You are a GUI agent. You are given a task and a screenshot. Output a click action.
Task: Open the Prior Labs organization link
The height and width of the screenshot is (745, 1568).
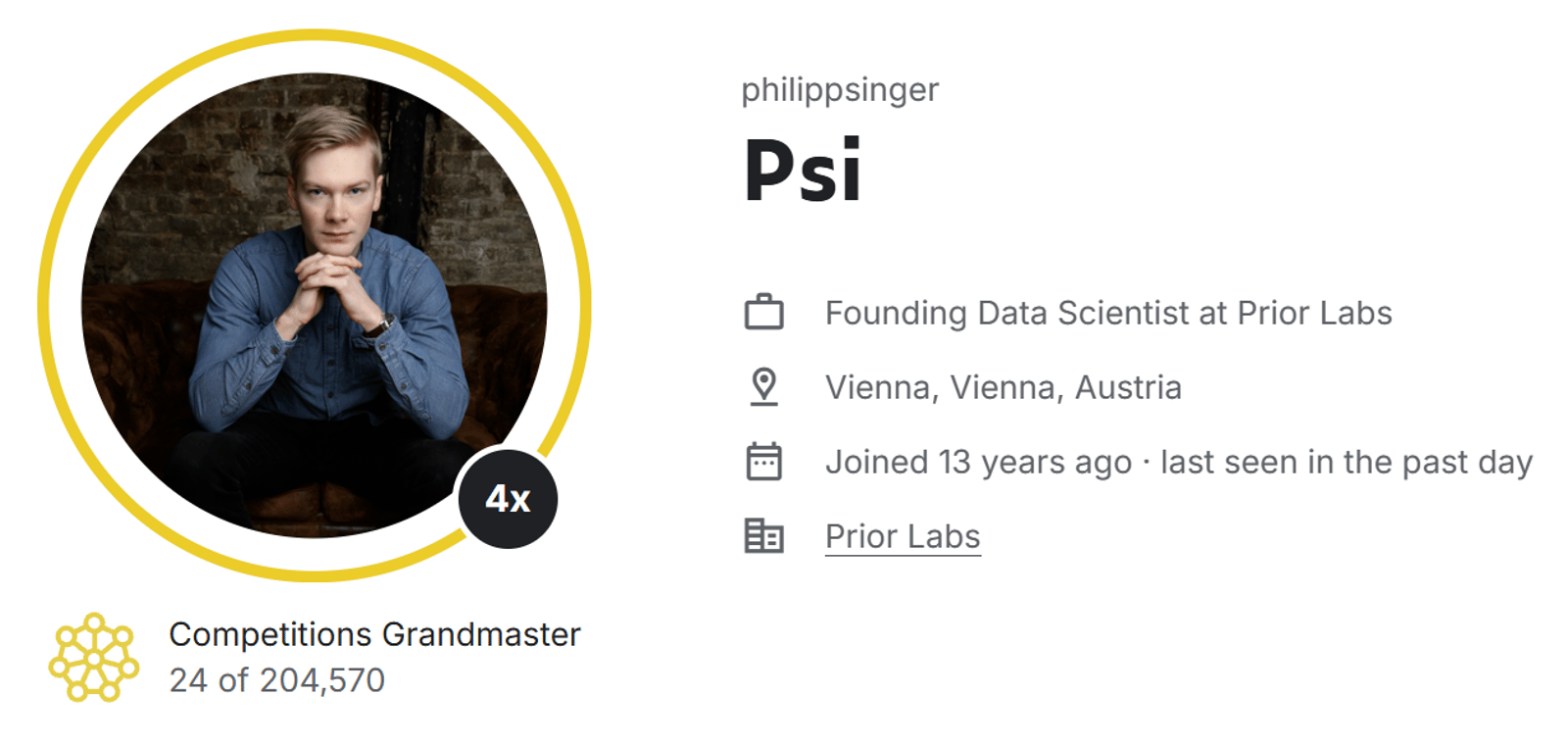pyautogui.click(x=903, y=536)
